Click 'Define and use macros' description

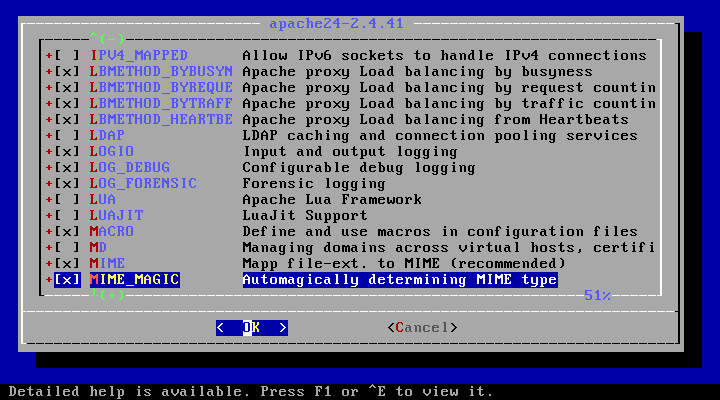[440, 232]
